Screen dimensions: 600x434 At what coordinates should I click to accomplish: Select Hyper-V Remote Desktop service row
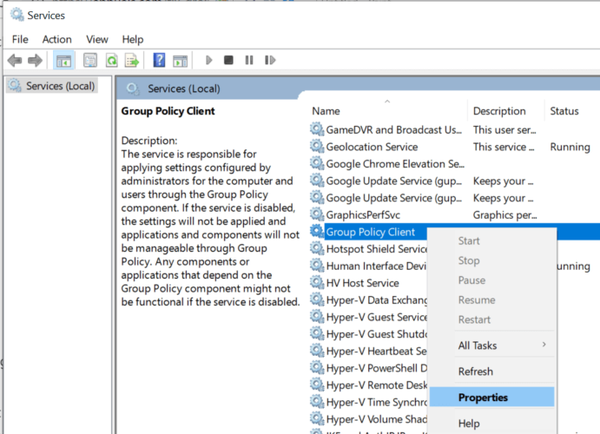[368, 385]
